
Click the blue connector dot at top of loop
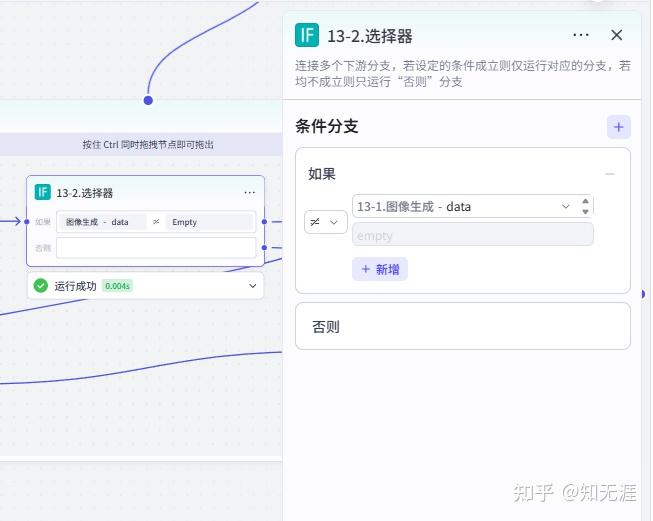point(148,100)
